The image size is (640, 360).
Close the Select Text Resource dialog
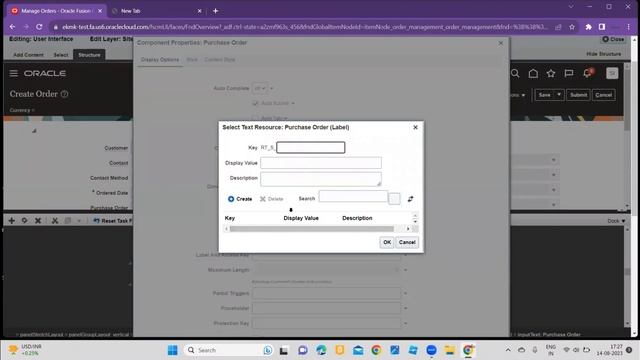[415, 127]
